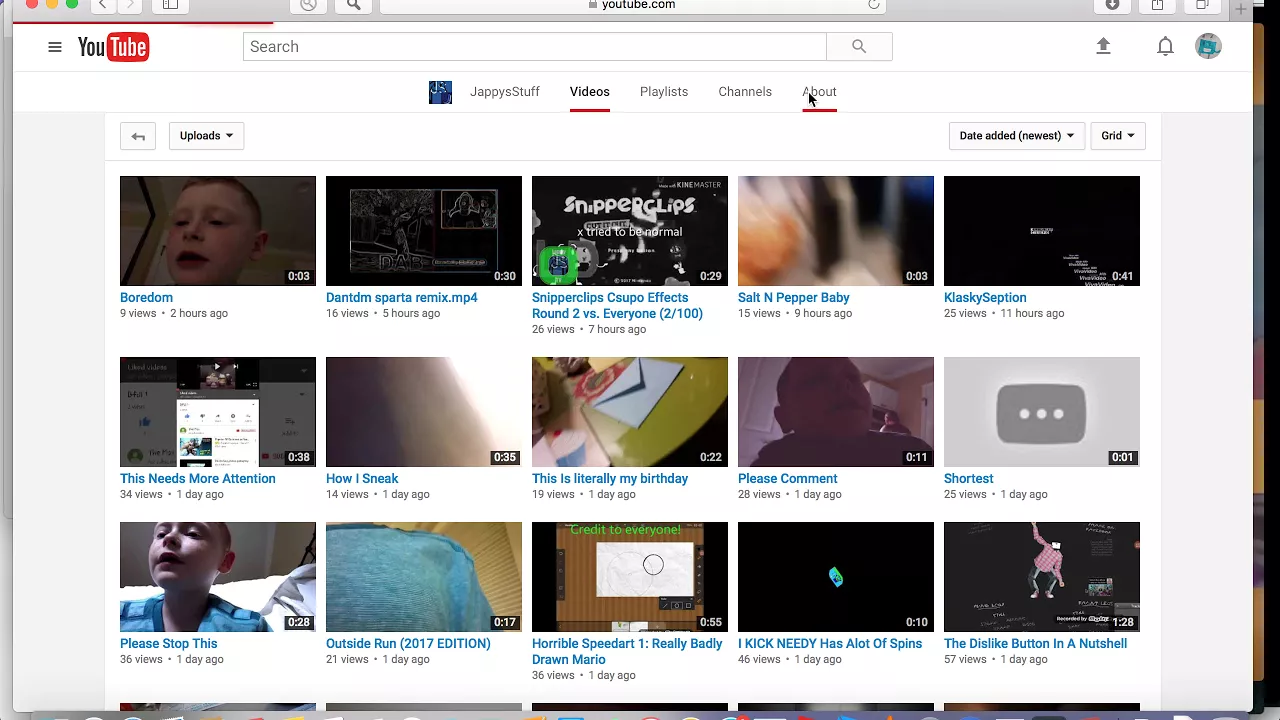Image resolution: width=1280 pixels, height=720 pixels.
Task: Show Safari sidebar panel
Action: [x=170, y=5]
